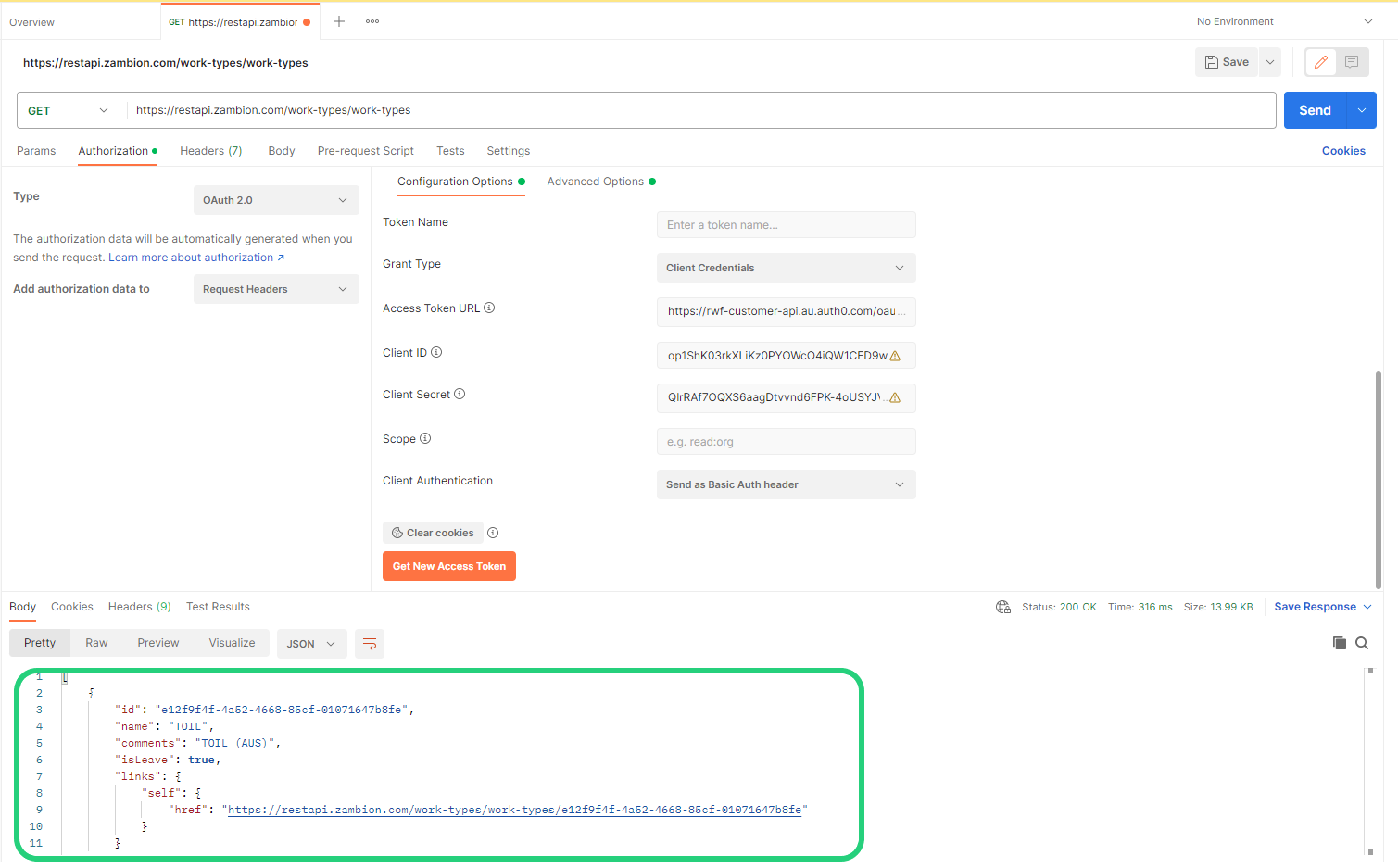Click the Access Token URL field

(x=787, y=311)
